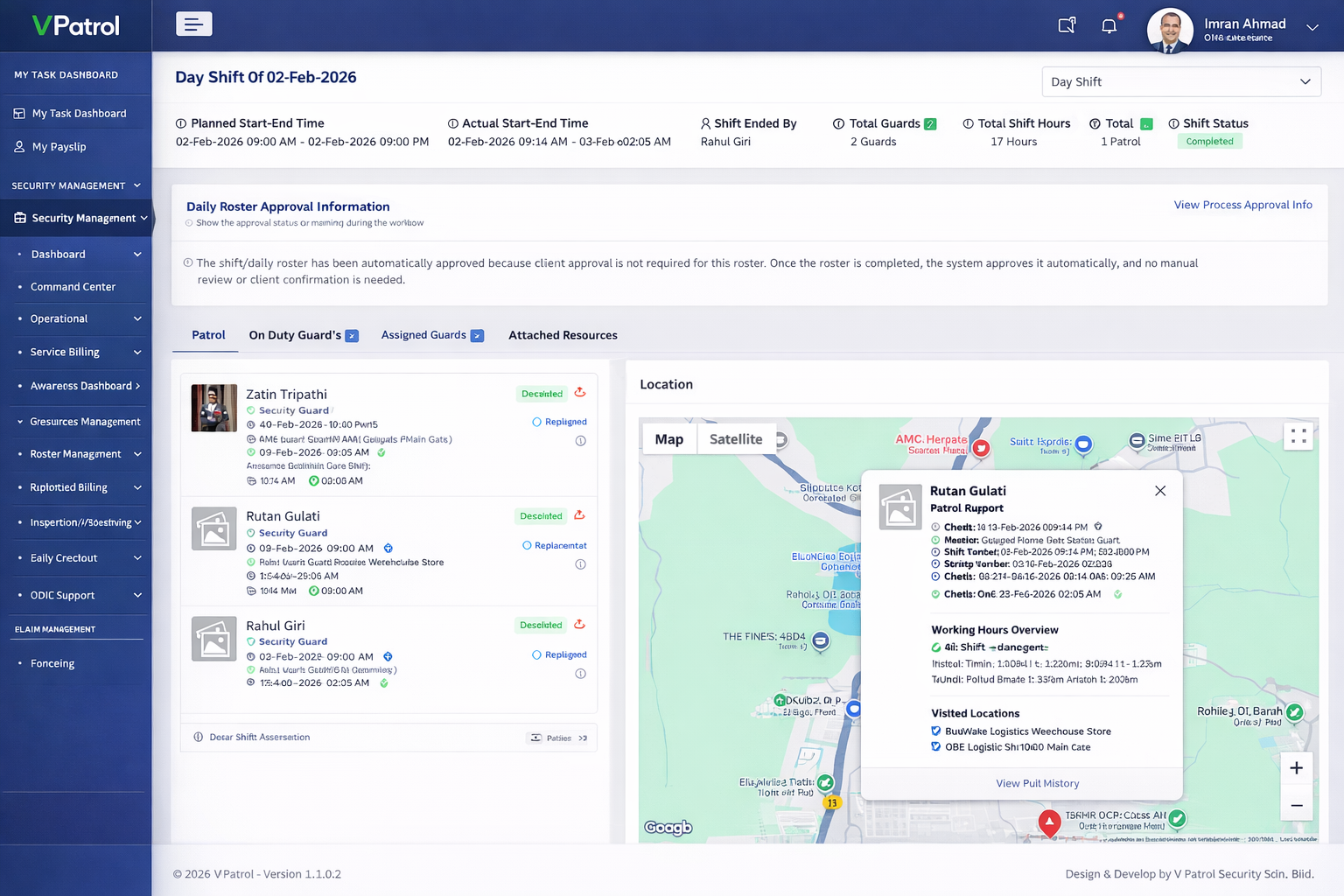
Task: Expand the Roster Management sidebar menu
Action: [x=77, y=454]
